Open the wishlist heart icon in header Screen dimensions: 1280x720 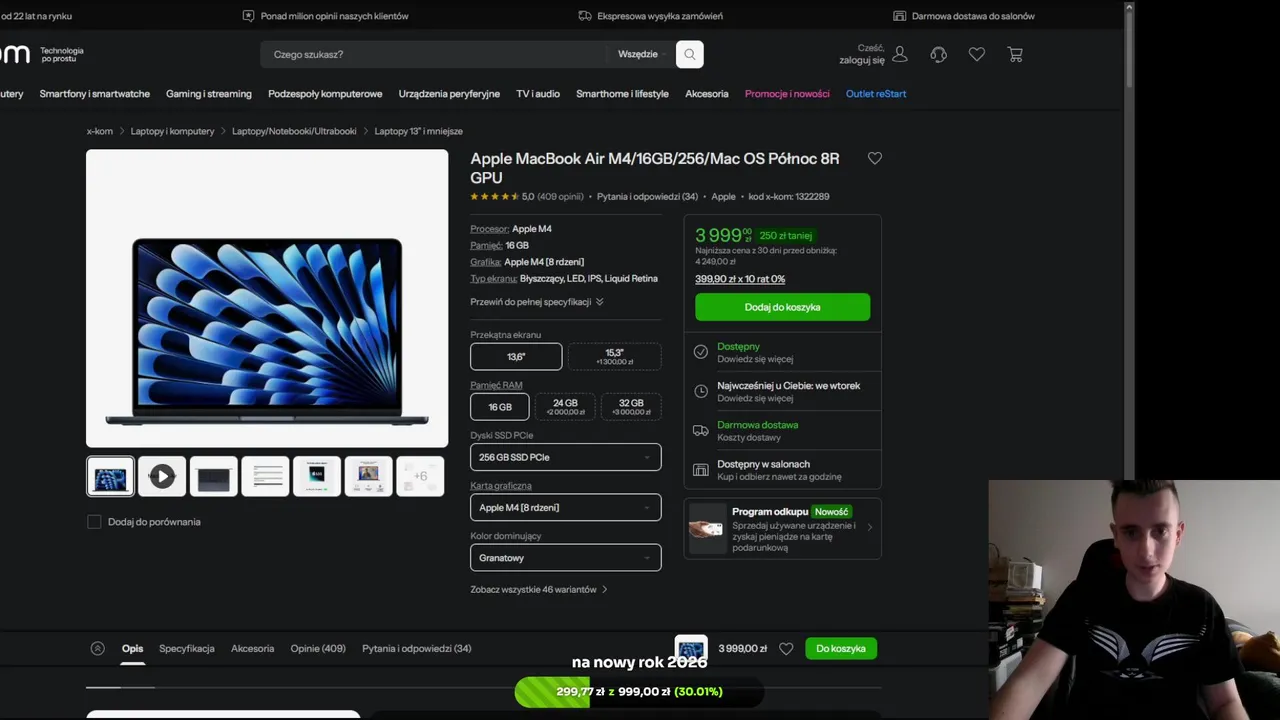click(x=977, y=54)
